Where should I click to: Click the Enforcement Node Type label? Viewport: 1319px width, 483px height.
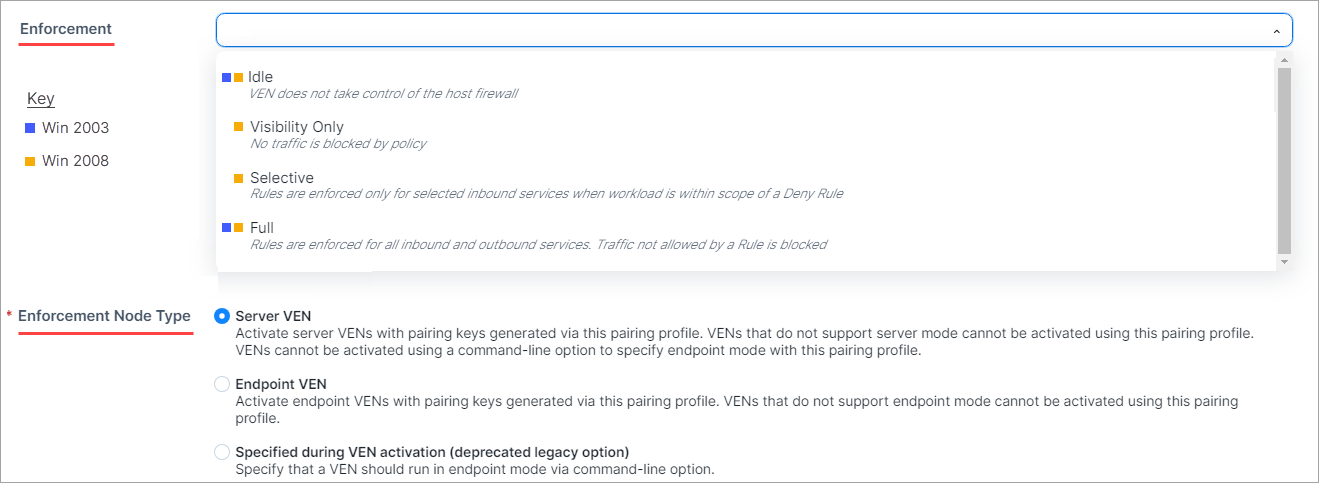tap(104, 316)
